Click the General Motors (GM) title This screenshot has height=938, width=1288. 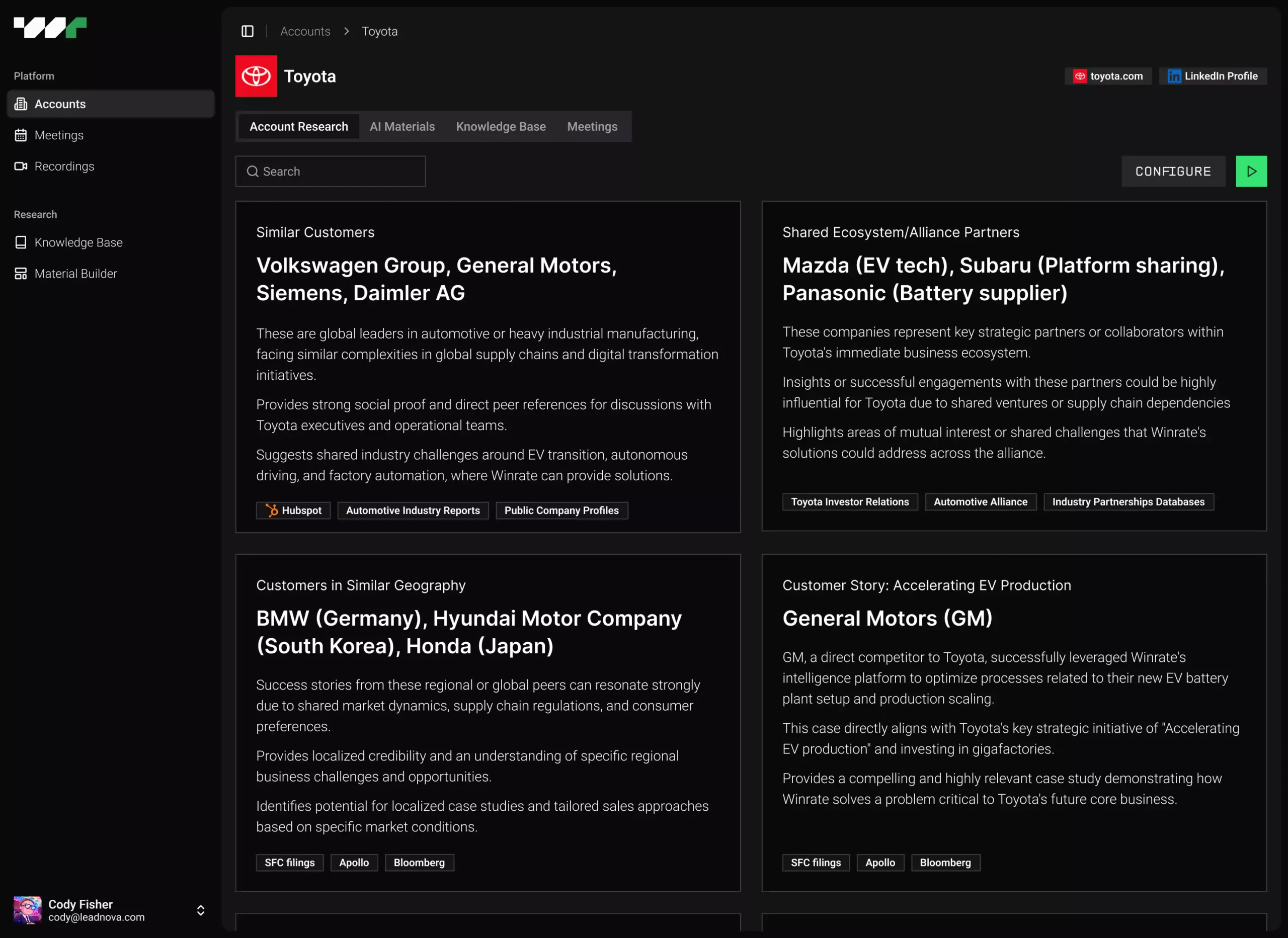(888, 618)
